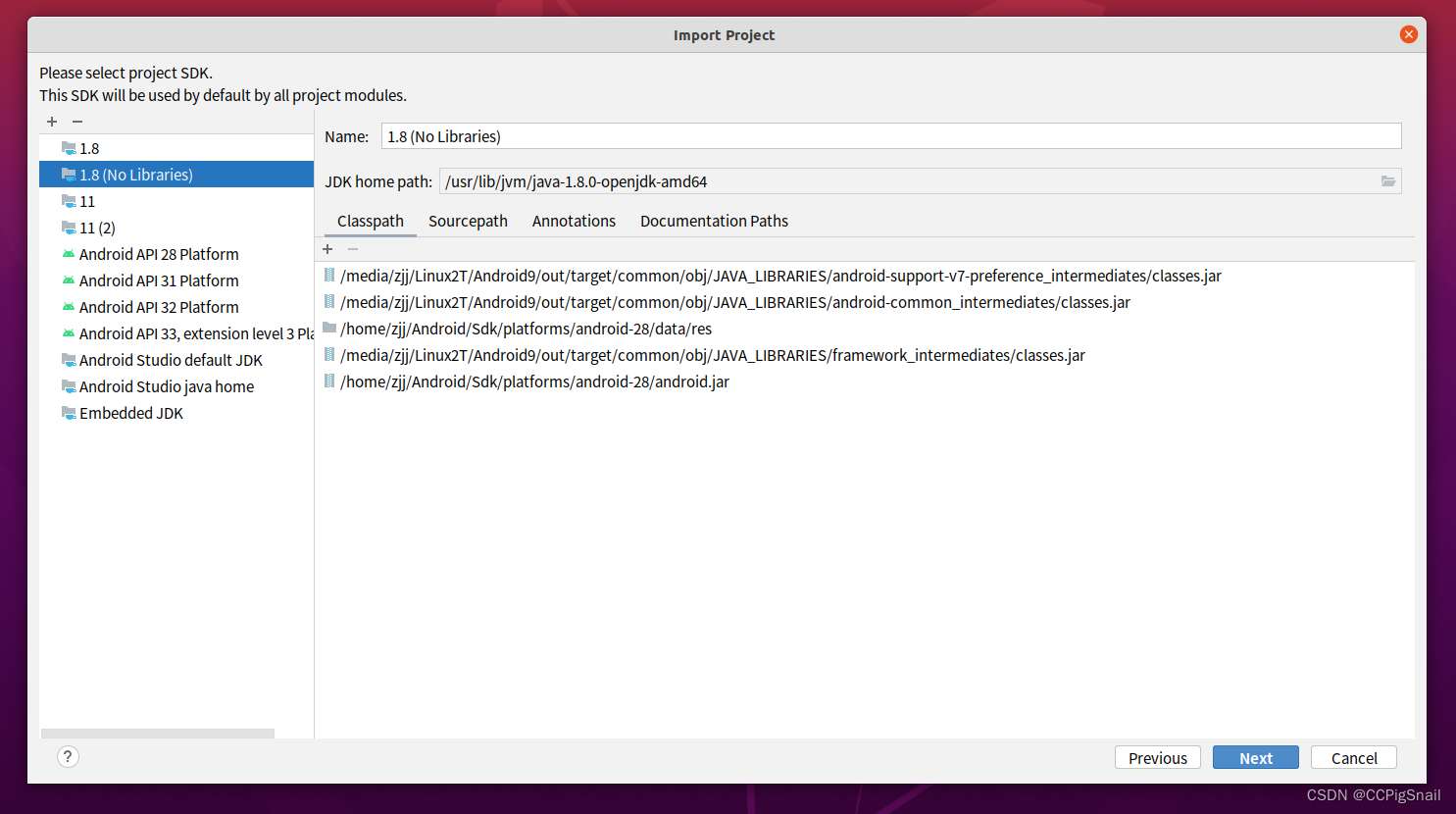Open the Documentation Paths tab
1456x814 pixels.
(714, 221)
